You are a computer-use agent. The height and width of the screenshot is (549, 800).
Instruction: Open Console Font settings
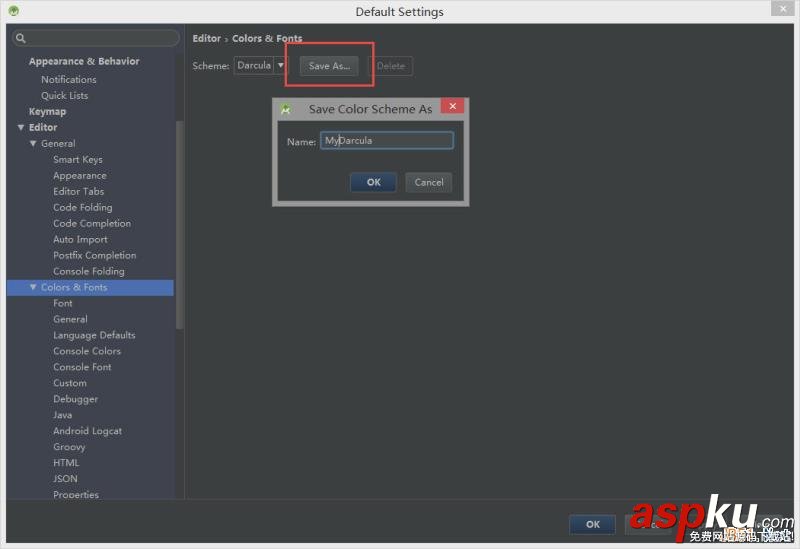pyautogui.click(x=82, y=367)
